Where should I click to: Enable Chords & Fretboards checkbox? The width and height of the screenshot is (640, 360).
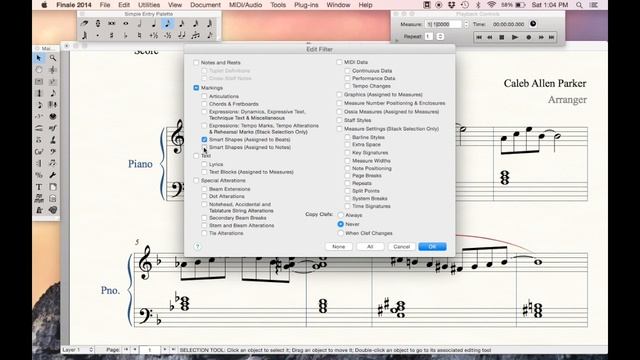point(204,104)
